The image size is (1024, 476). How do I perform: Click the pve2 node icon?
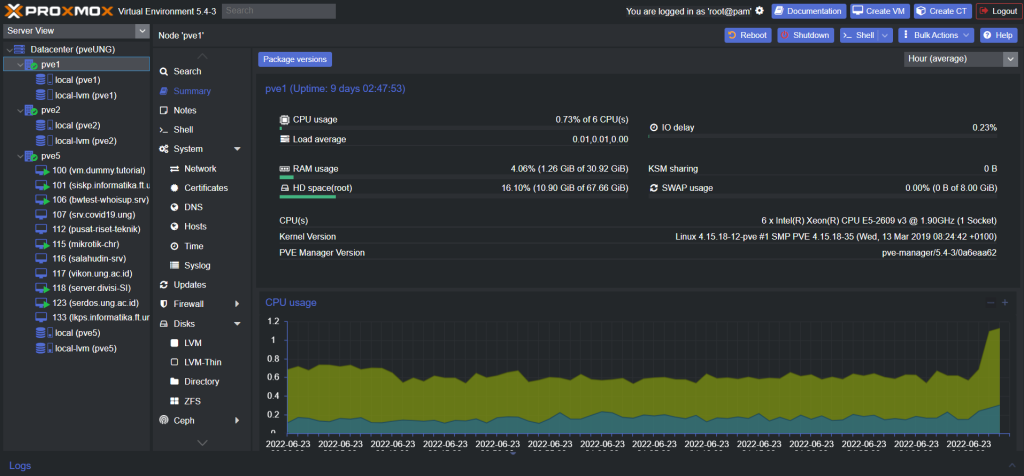(x=31, y=110)
